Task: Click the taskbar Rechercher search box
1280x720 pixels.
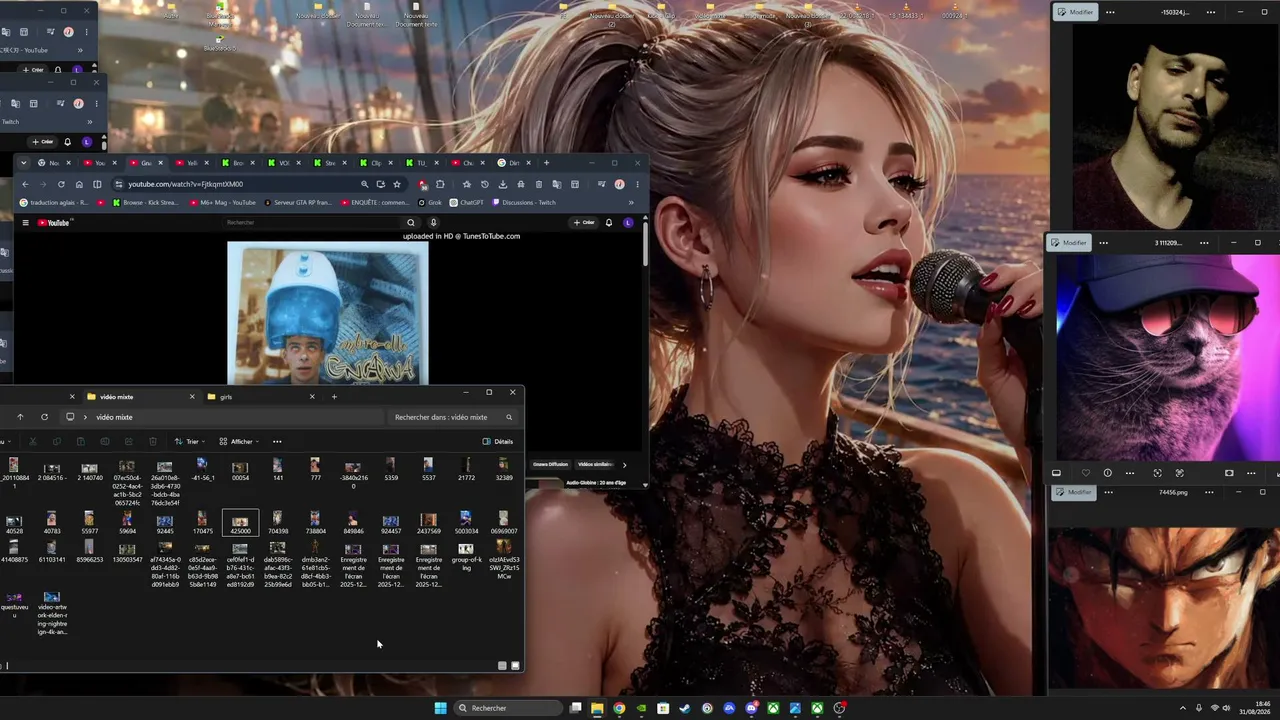Action: [506, 708]
